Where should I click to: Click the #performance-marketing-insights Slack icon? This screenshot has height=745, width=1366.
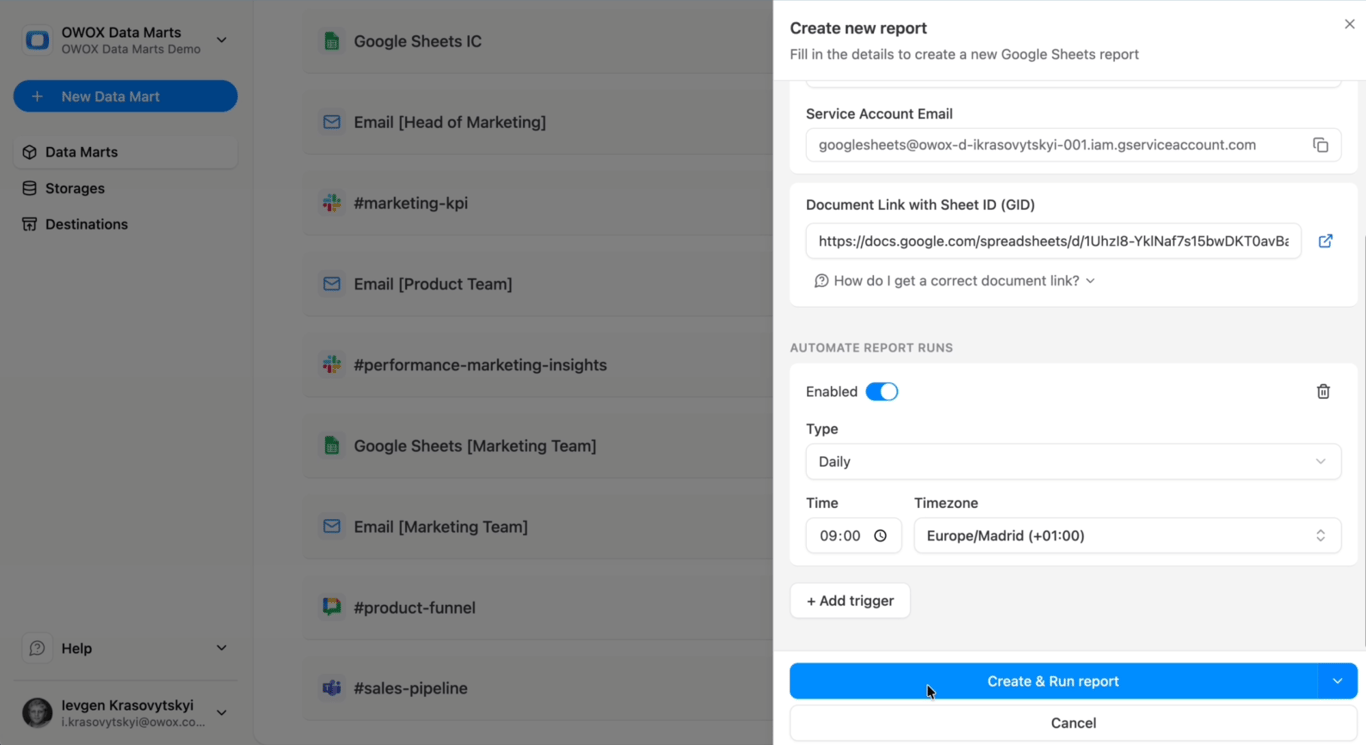(332, 365)
